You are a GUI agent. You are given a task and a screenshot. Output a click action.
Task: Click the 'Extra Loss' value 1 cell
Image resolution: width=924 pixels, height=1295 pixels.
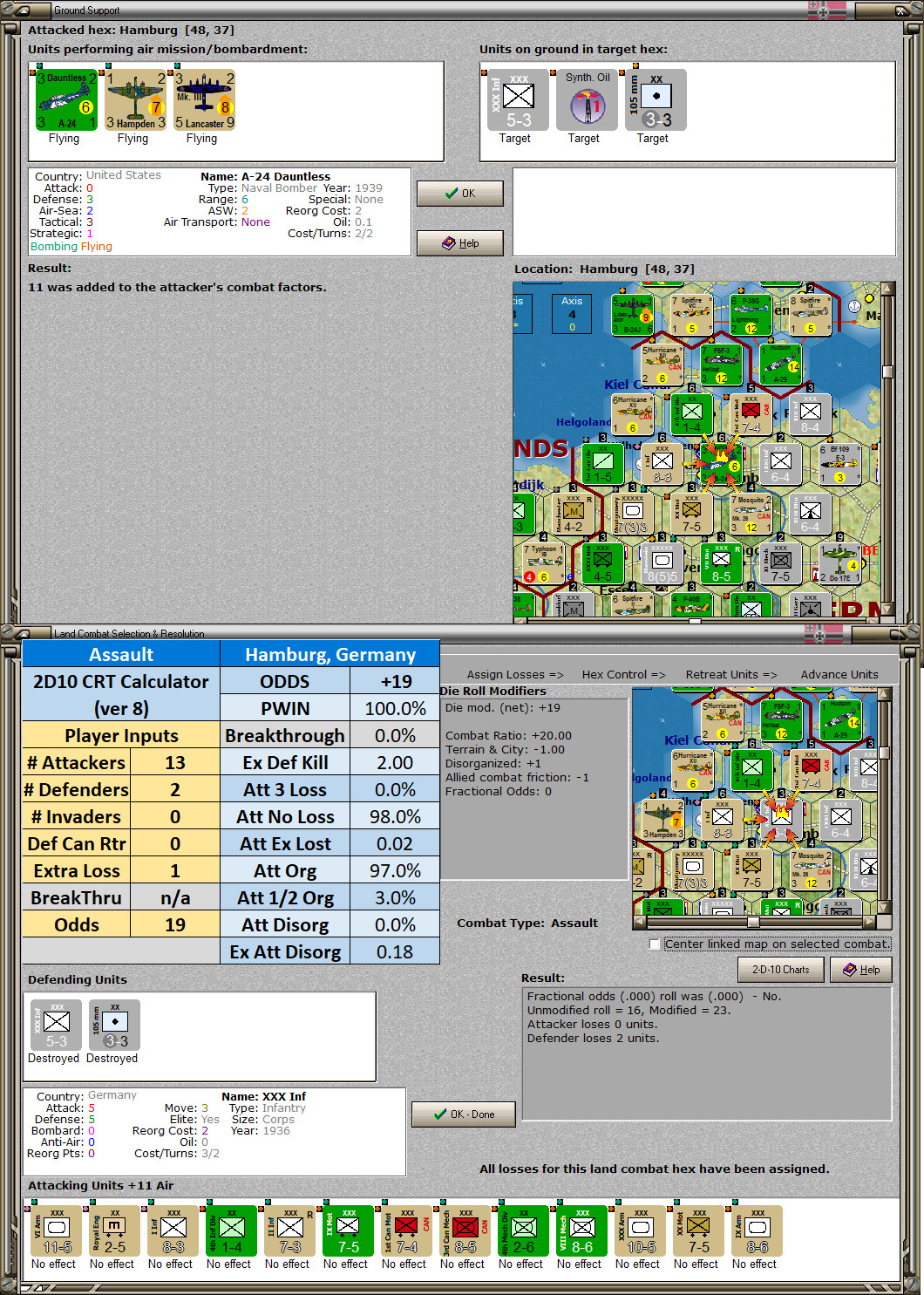click(175, 871)
